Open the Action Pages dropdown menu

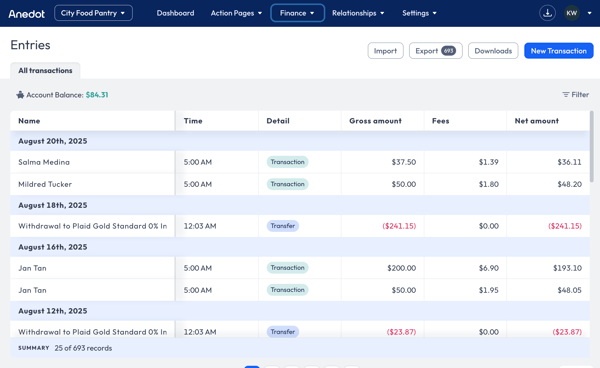(236, 13)
